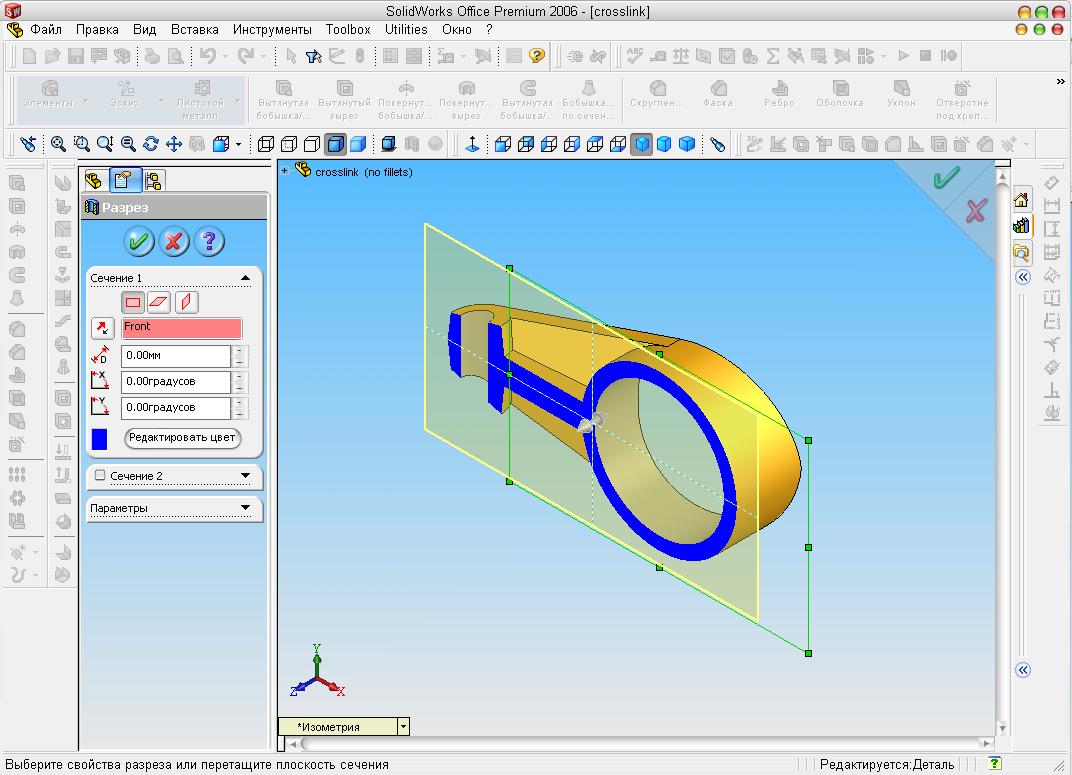This screenshot has height=775, width=1072.
Task: Click the Zoom to Fit icon
Action: [x=58, y=144]
